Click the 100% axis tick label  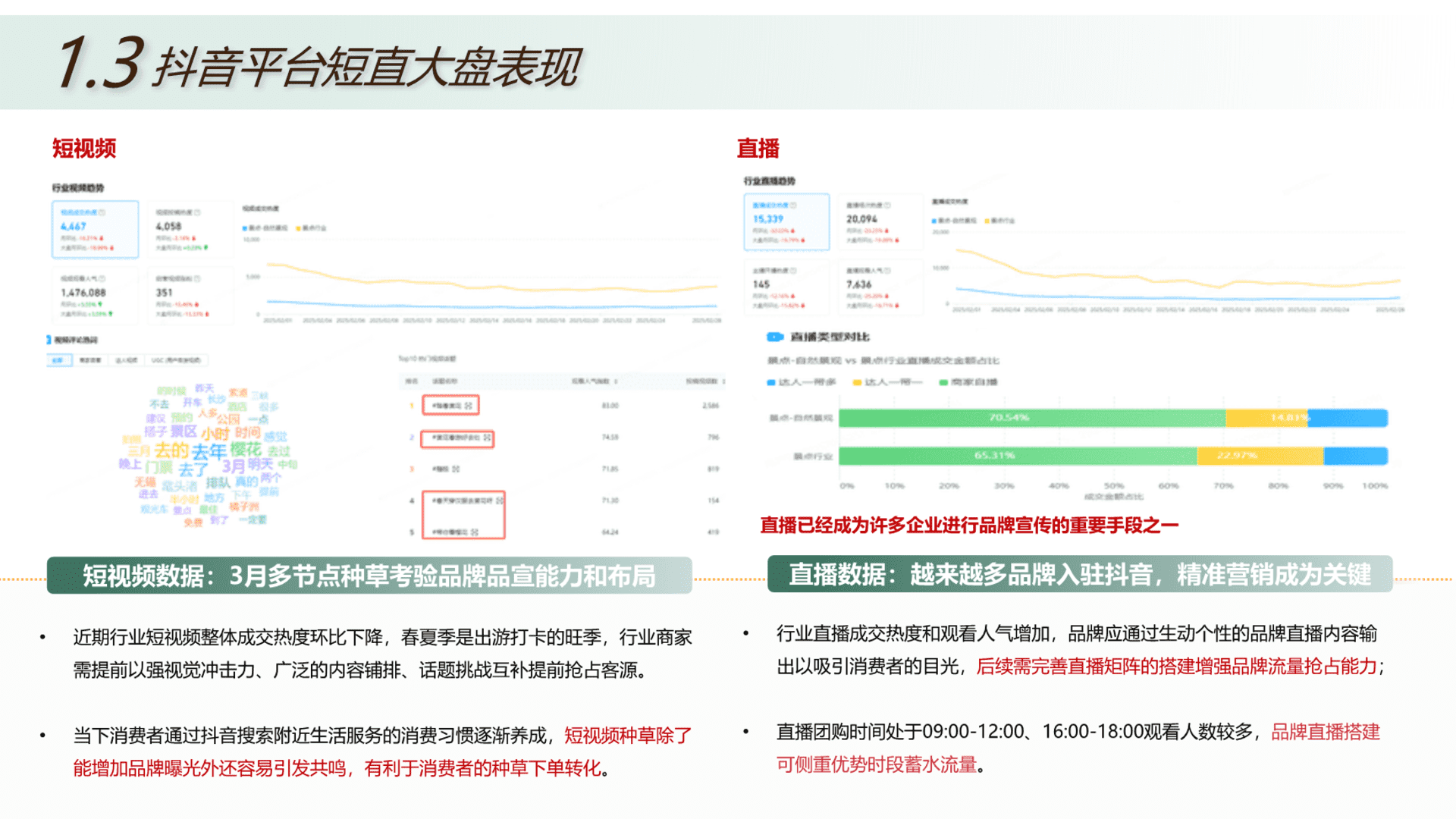pos(1375,485)
